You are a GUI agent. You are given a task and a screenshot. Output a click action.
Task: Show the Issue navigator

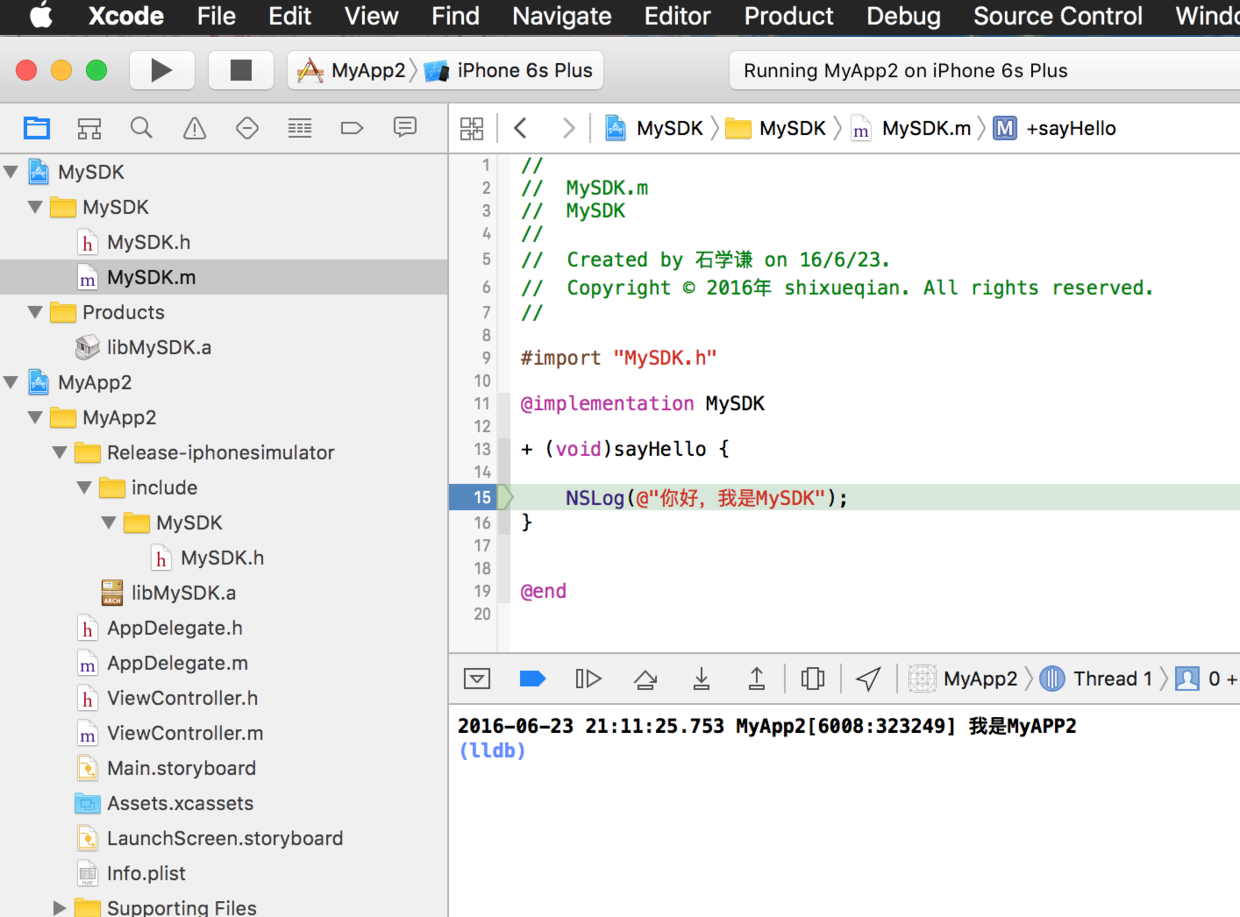tap(194, 128)
